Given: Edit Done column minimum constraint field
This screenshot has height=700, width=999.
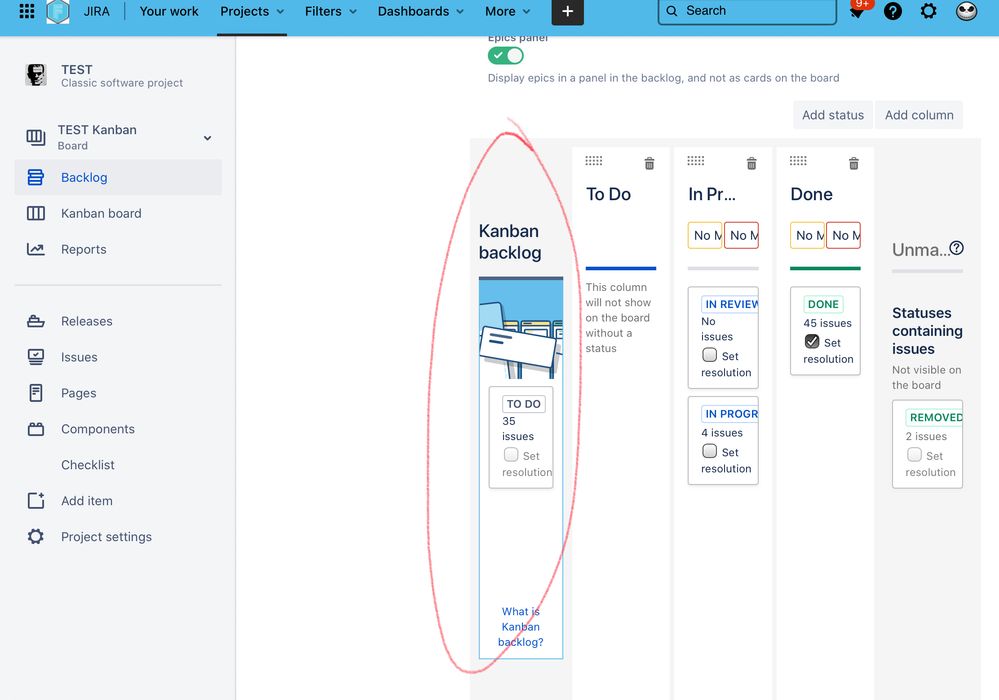Looking at the screenshot, I should (807, 235).
